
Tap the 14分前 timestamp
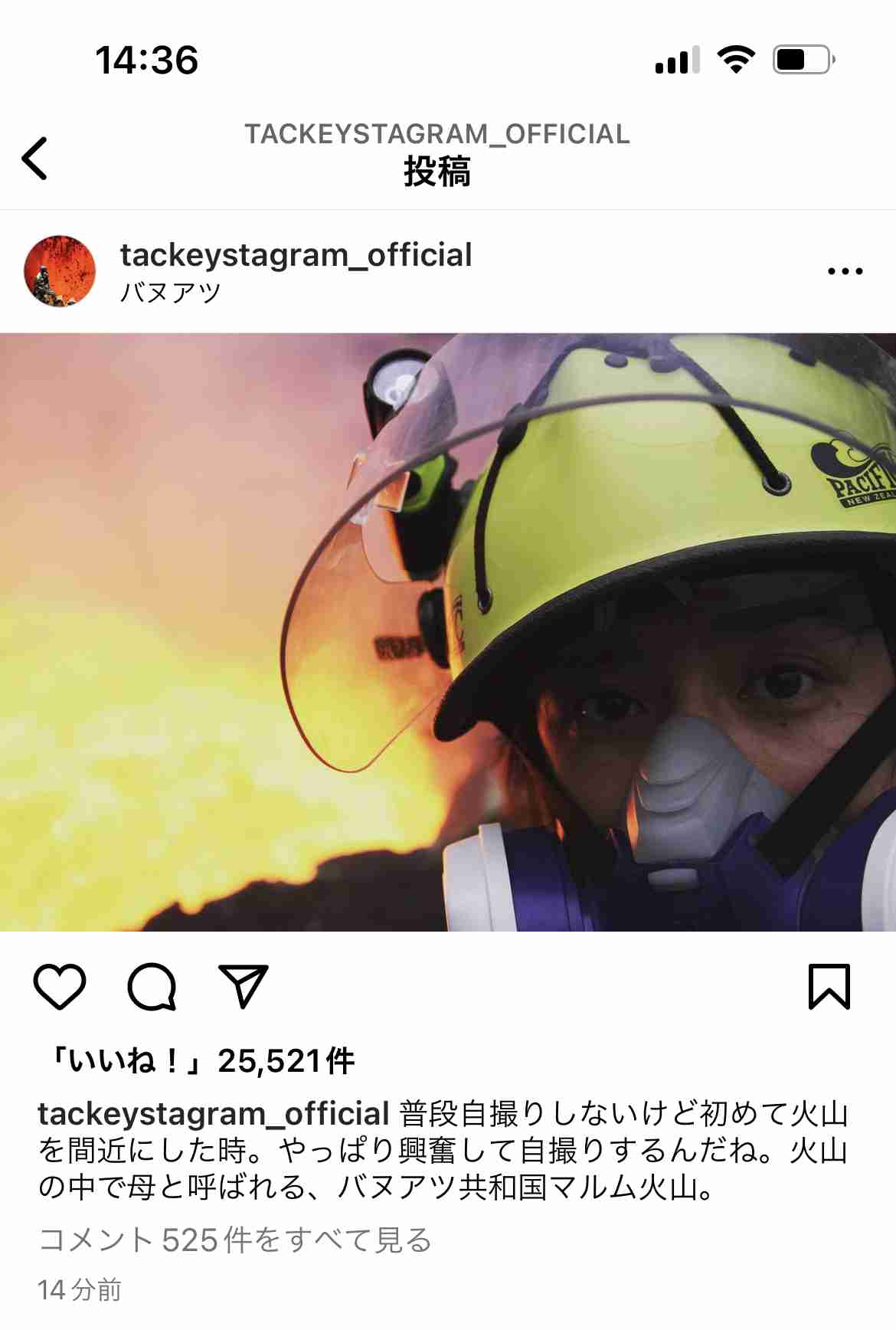pyautogui.click(x=80, y=1289)
